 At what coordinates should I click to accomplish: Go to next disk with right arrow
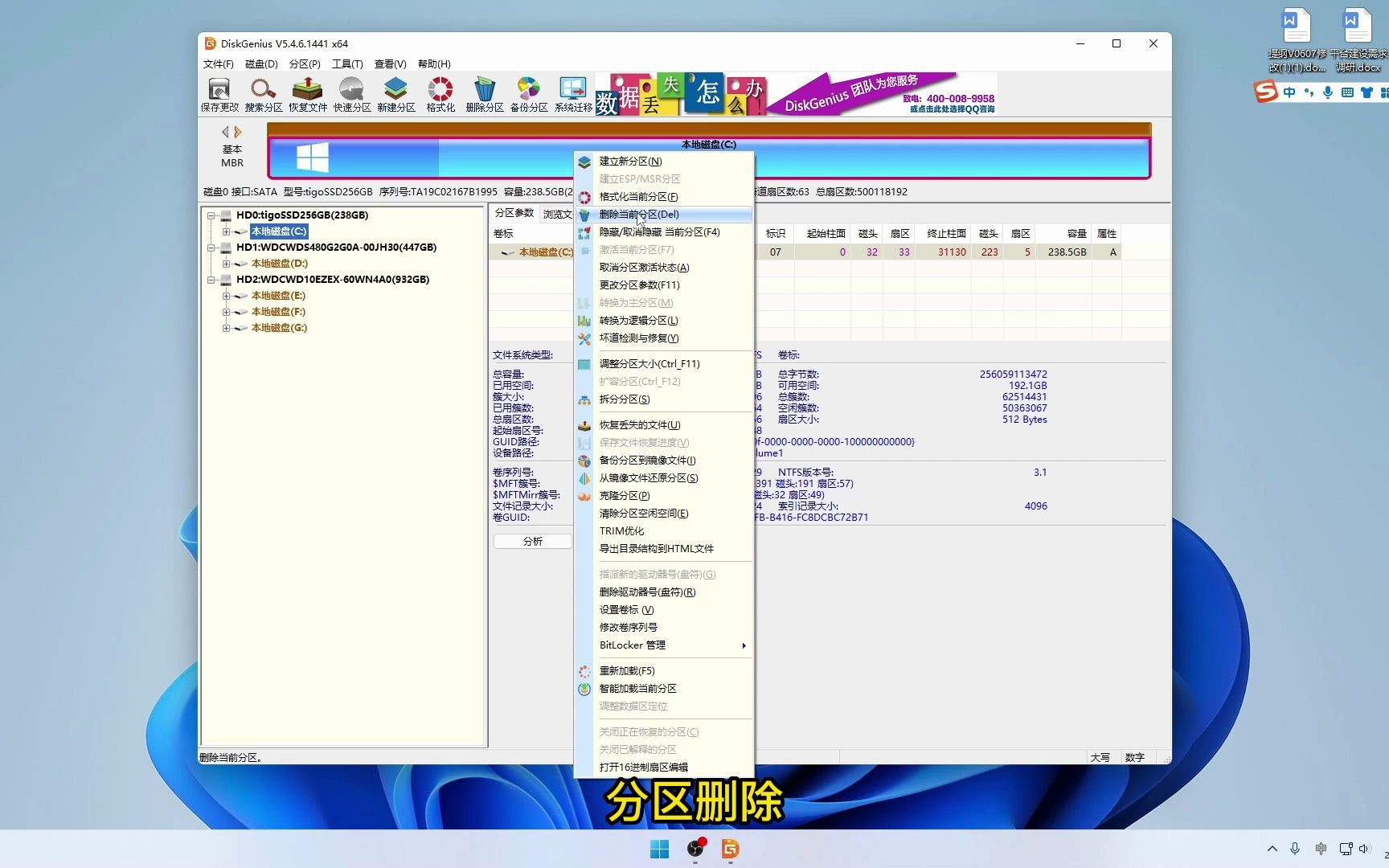pyautogui.click(x=238, y=132)
